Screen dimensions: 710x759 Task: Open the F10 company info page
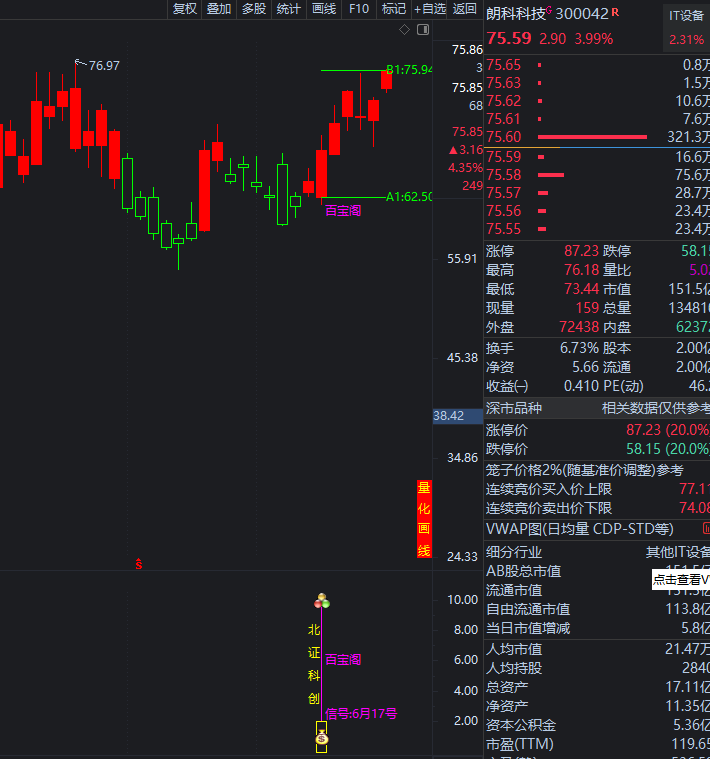pyautogui.click(x=359, y=9)
